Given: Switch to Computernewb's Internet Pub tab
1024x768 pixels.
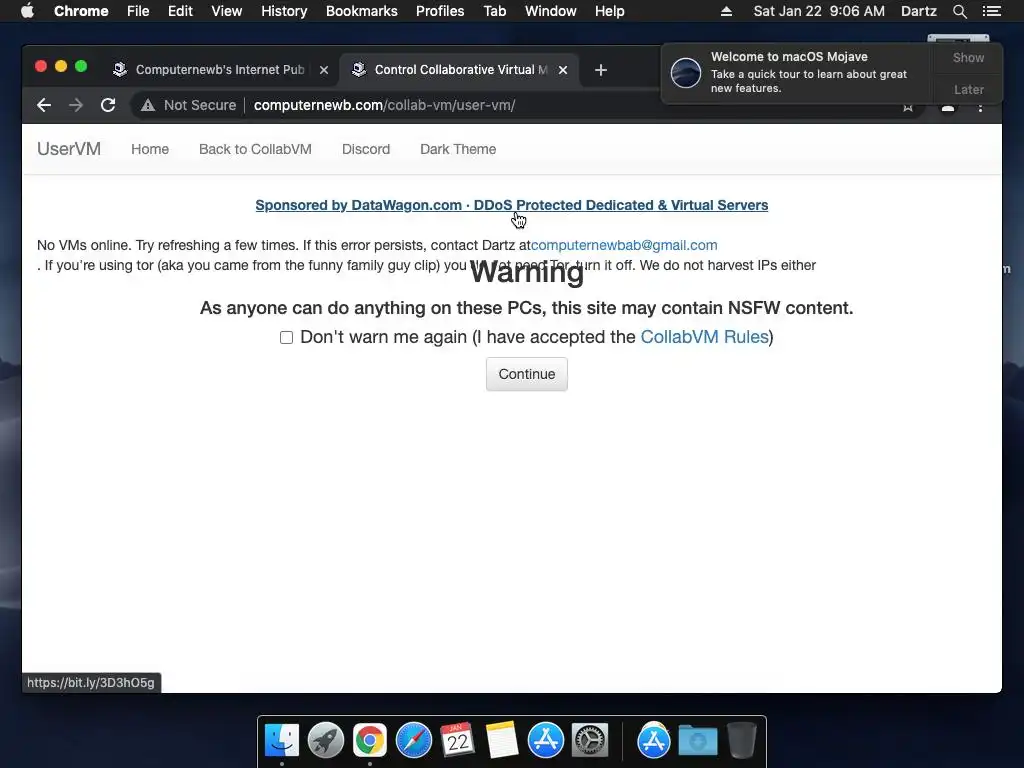Looking at the screenshot, I should pyautogui.click(x=220, y=70).
